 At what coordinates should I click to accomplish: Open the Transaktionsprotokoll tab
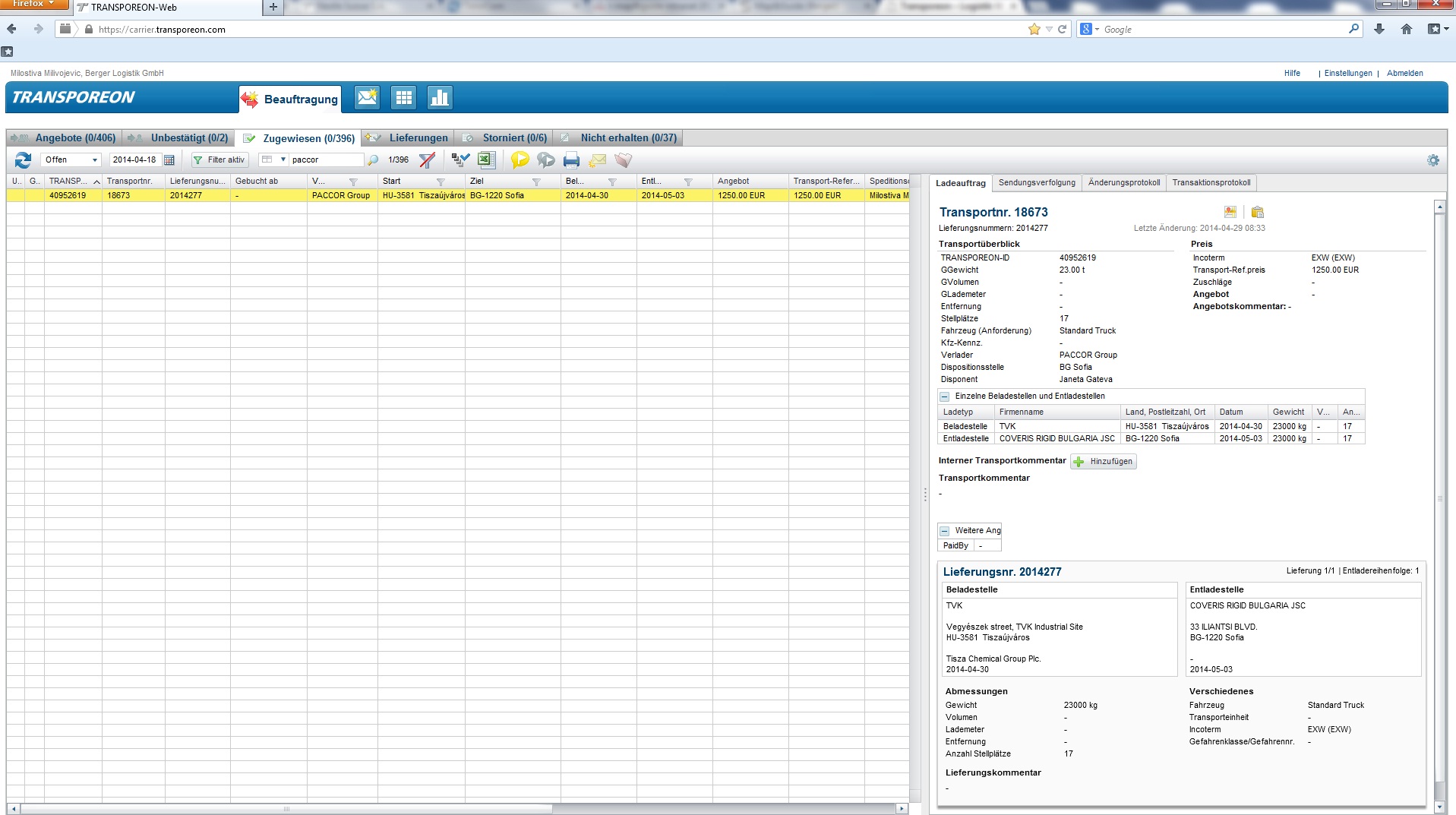coord(1211,182)
